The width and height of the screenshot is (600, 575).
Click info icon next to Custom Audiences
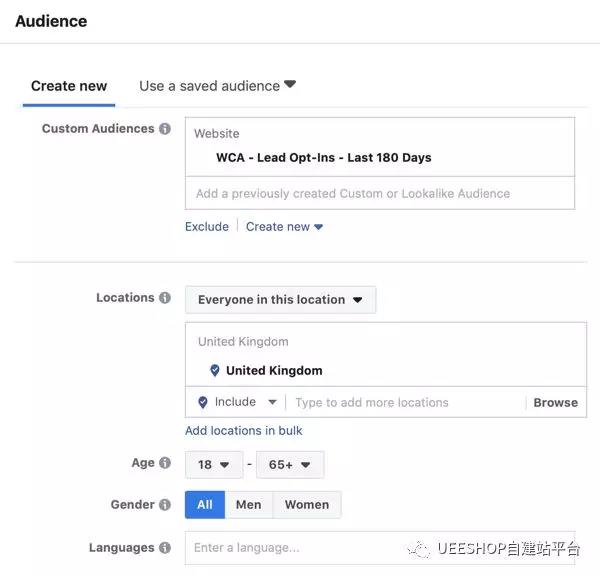pos(165,129)
